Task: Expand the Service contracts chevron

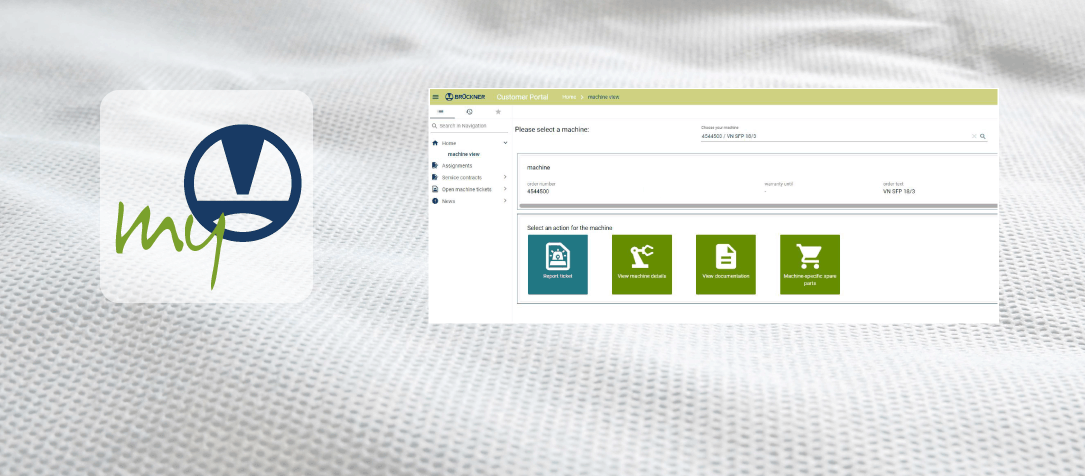Action: 505,177
